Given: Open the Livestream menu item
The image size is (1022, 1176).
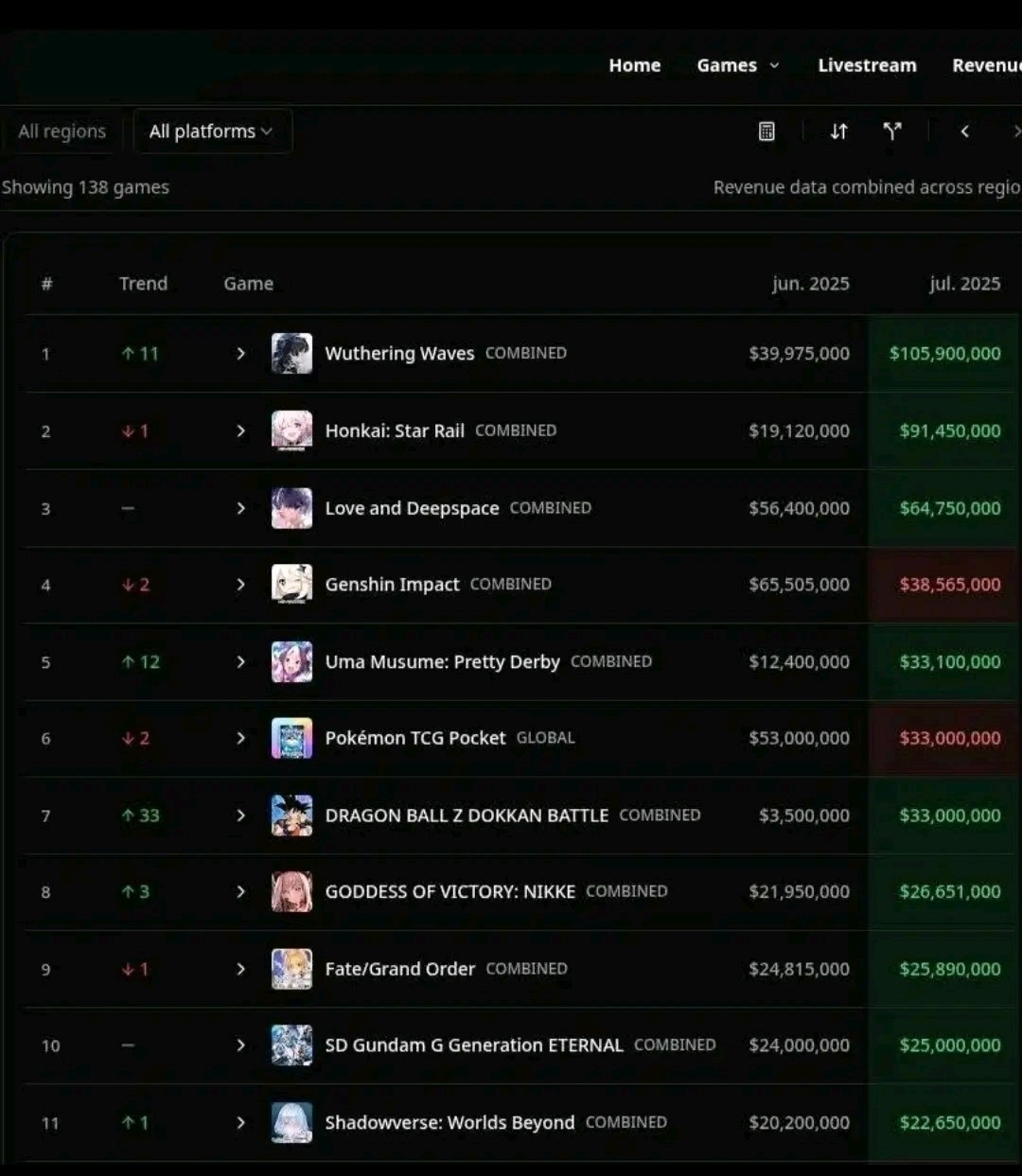Looking at the screenshot, I should [868, 65].
